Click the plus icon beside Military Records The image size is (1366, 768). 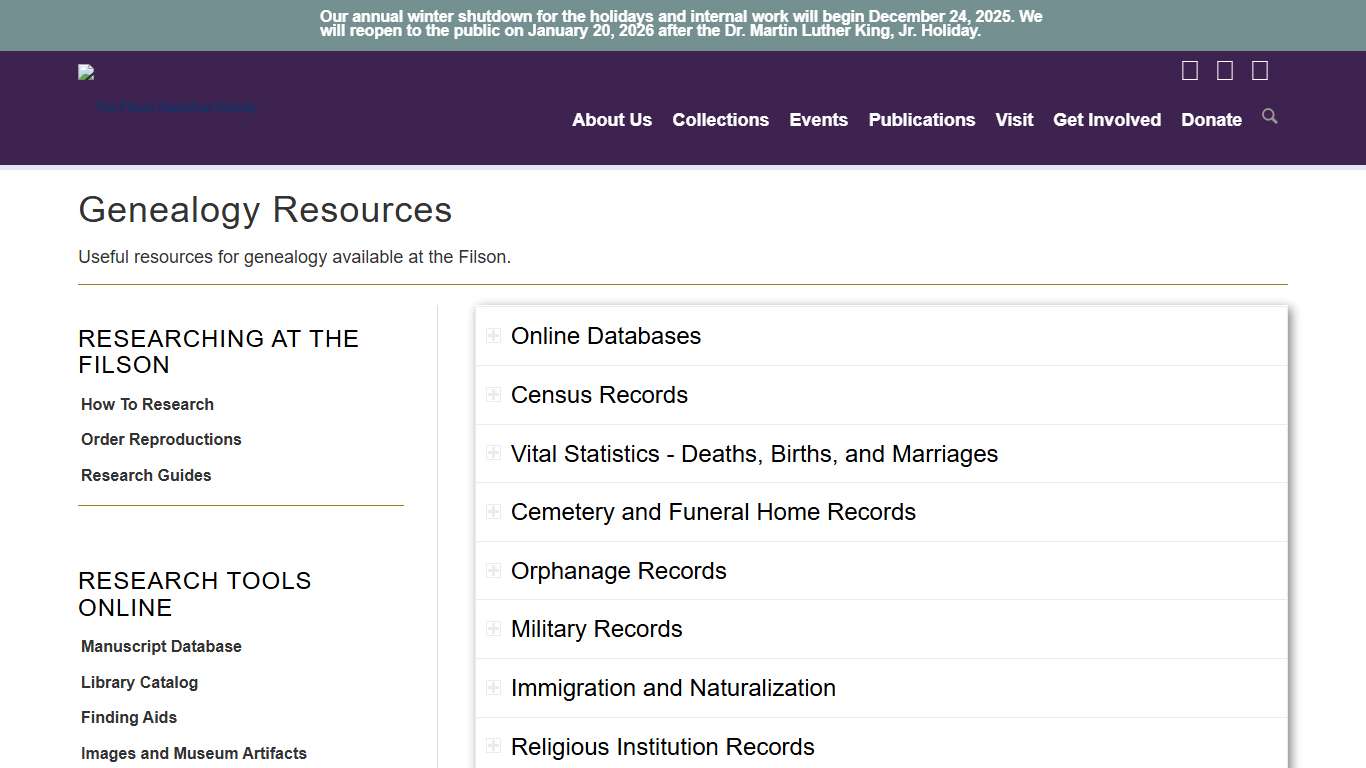point(493,629)
